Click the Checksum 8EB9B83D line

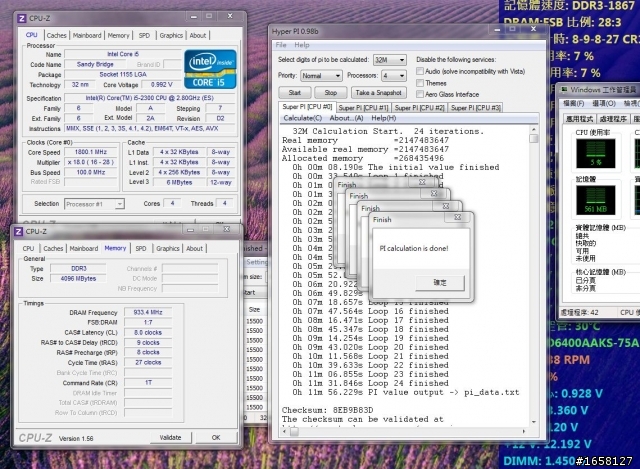(327, 410)
